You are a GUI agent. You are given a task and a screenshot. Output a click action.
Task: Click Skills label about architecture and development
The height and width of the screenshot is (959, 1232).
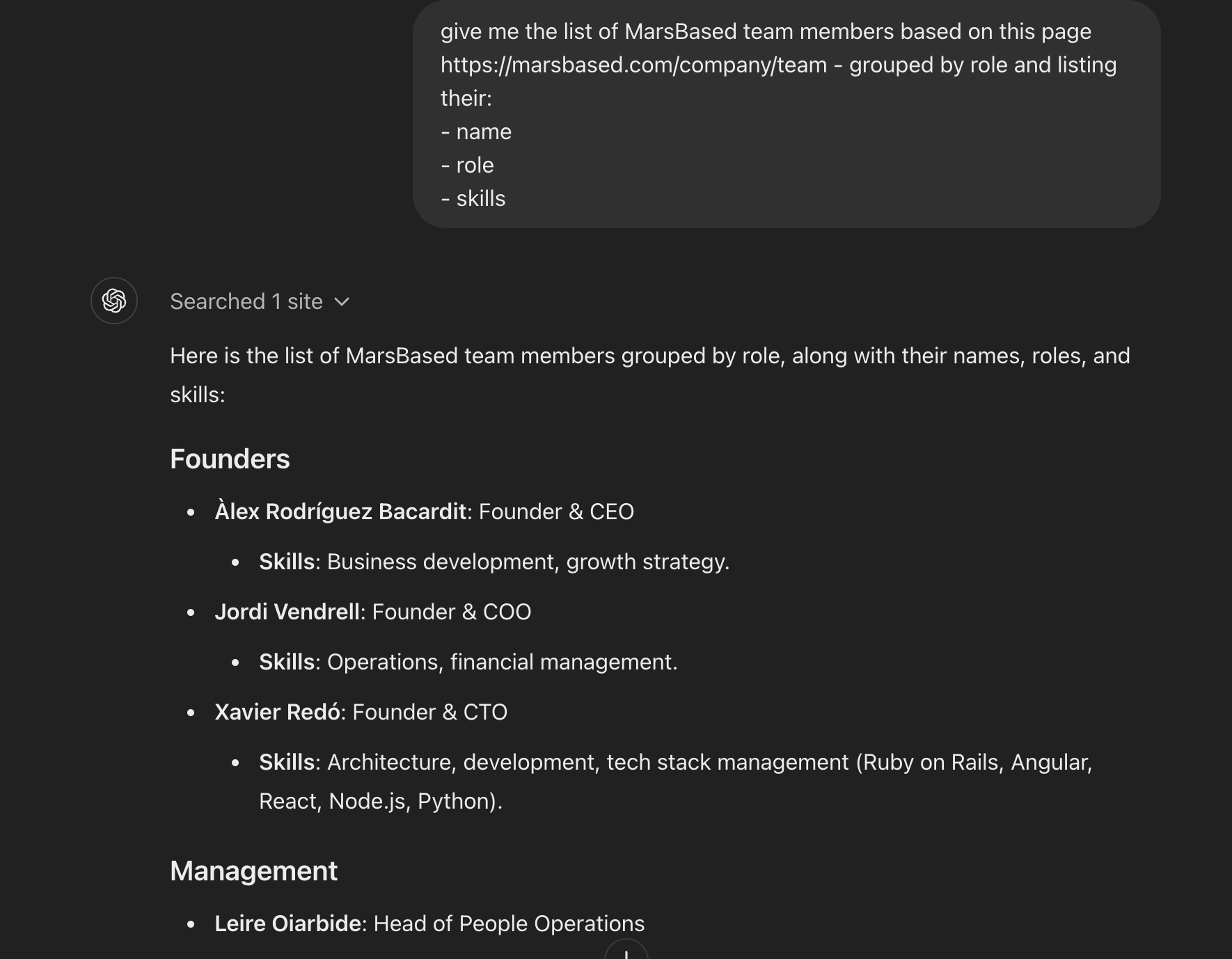click(x=287, y=762)
